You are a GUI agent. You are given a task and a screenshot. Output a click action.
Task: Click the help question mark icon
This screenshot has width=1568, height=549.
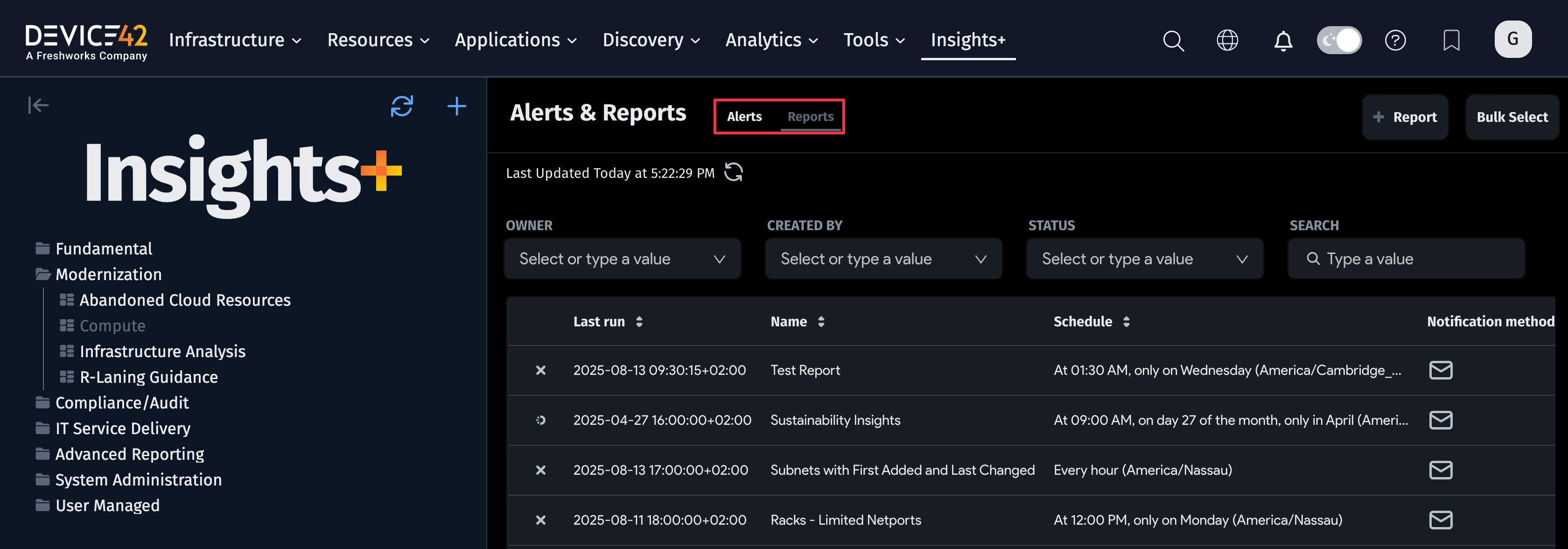click(1395, 40)
